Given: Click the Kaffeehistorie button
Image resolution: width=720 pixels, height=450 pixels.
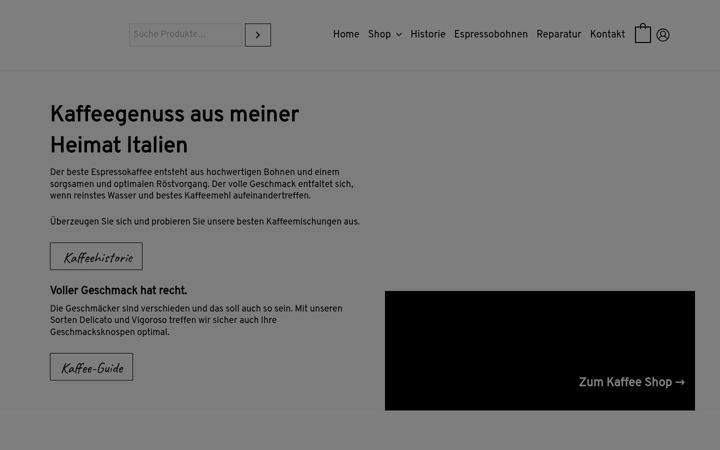Looking at the screenshot, I should (96, 256).
